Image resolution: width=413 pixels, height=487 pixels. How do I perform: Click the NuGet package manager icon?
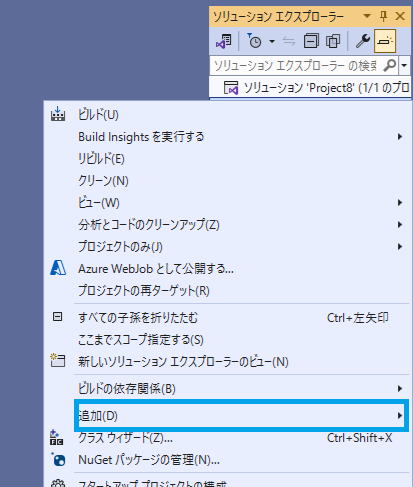pyautogui.click(x=58, y=460)
